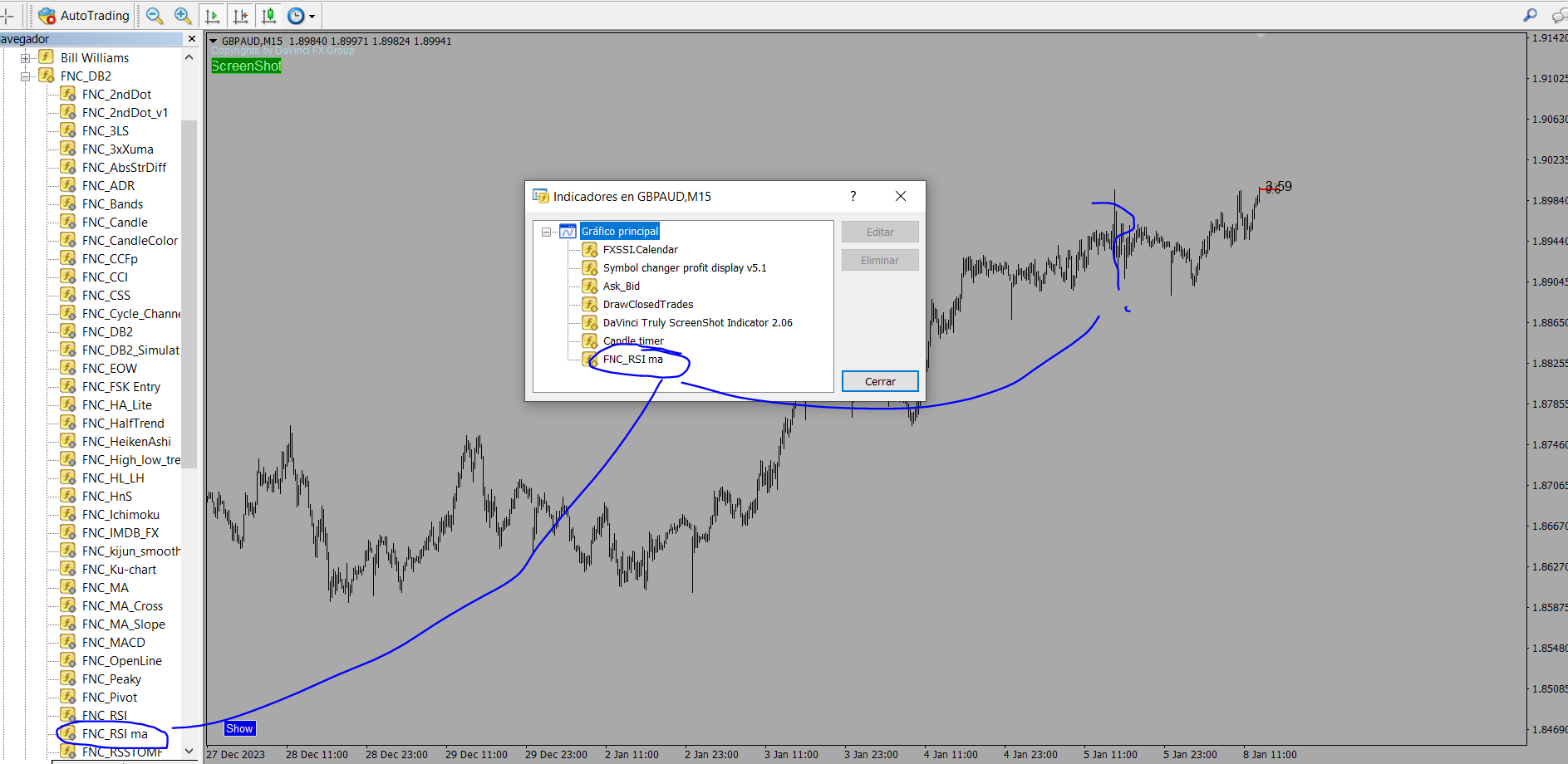The height and width of the screenshot is (764, 1568).
Task: Click the blue Show button on the chart
Action: pyautogui.click(x=239, y=728)
